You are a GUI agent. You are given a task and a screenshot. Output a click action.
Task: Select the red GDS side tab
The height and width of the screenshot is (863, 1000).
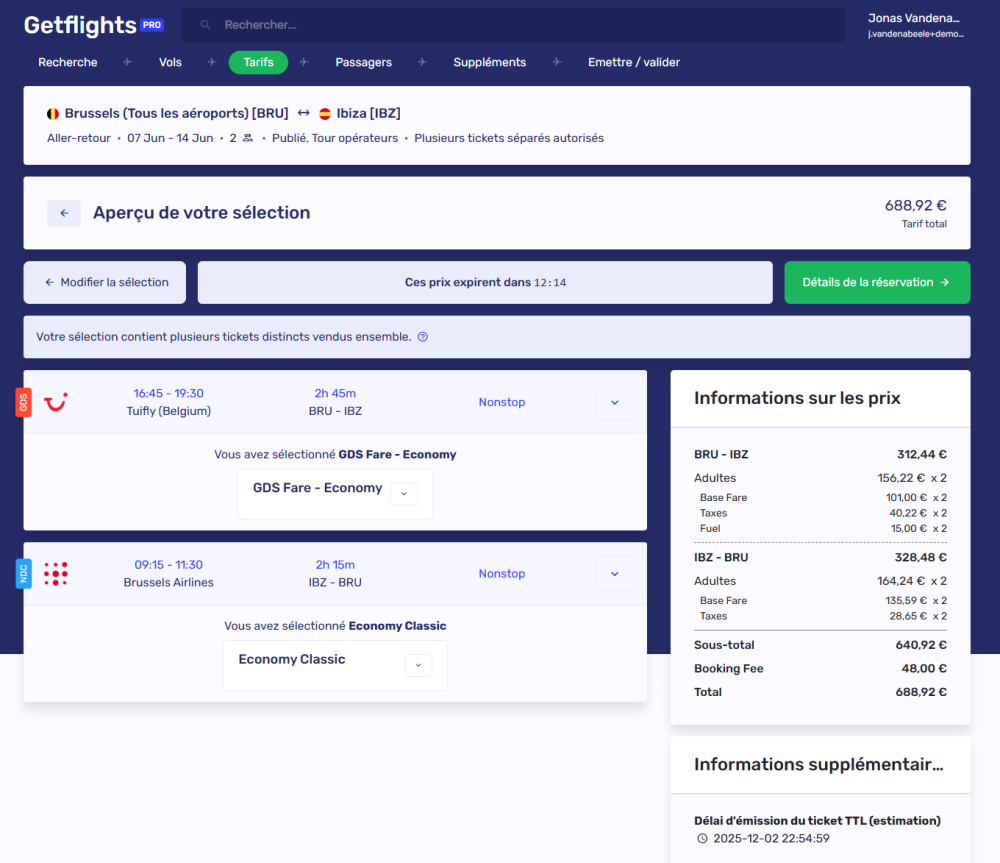tap(23, 403)
